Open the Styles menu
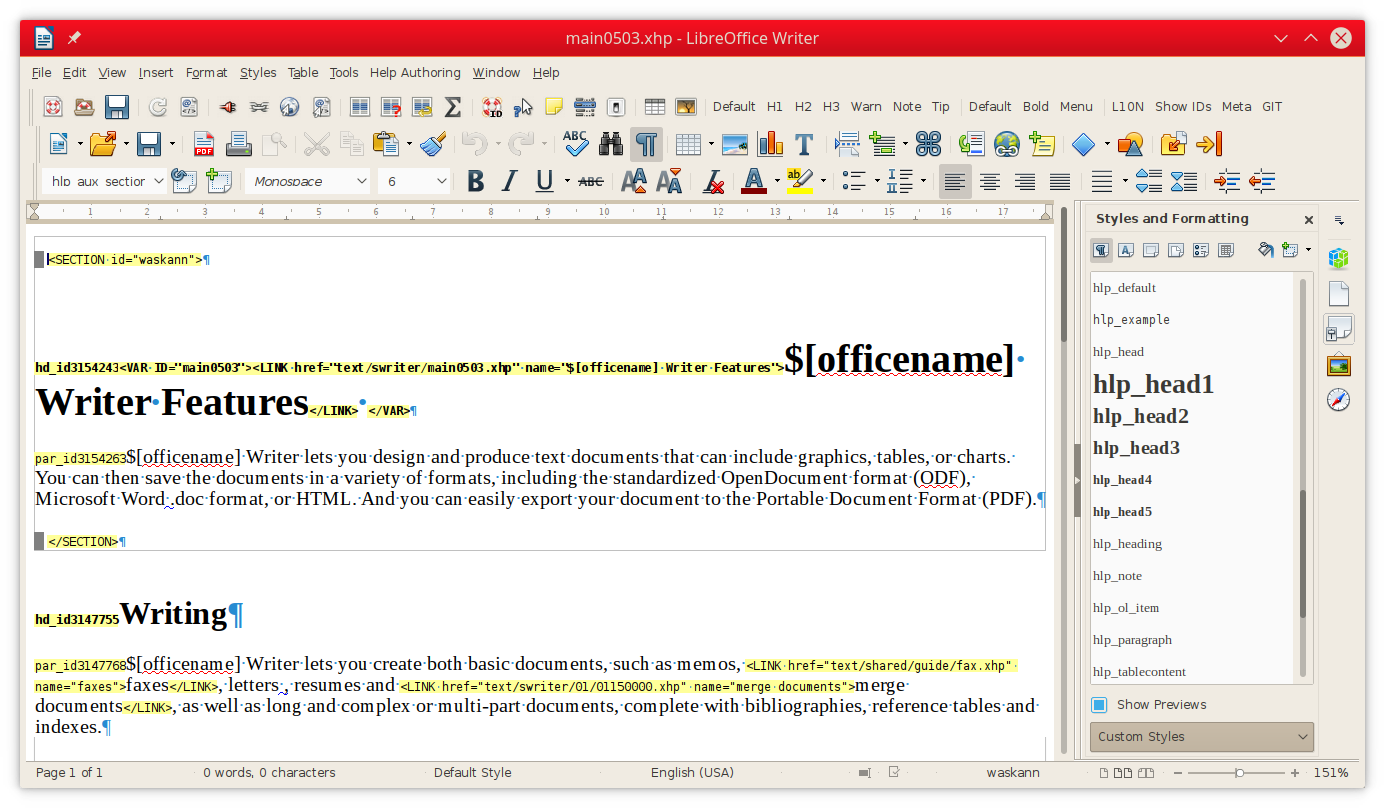Viewport: 1385px width, 808px height. 258,73
